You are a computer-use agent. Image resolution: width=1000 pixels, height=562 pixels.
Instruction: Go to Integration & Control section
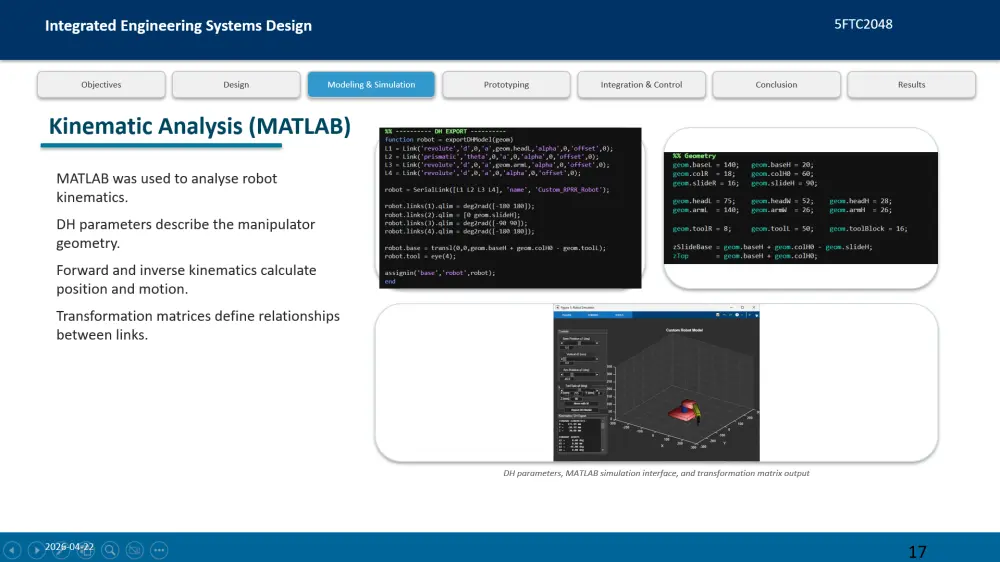[x=641, y=84]
